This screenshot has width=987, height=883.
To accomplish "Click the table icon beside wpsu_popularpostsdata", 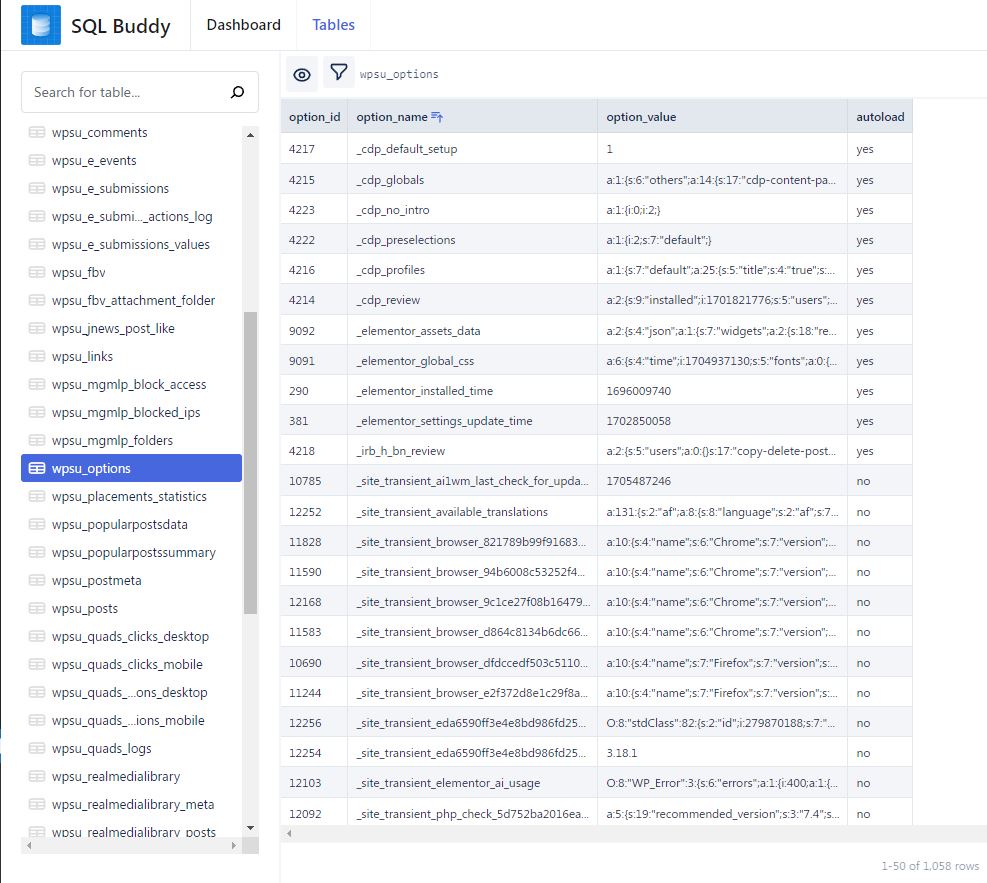I will pyautogui.click(x=37, y=524).
